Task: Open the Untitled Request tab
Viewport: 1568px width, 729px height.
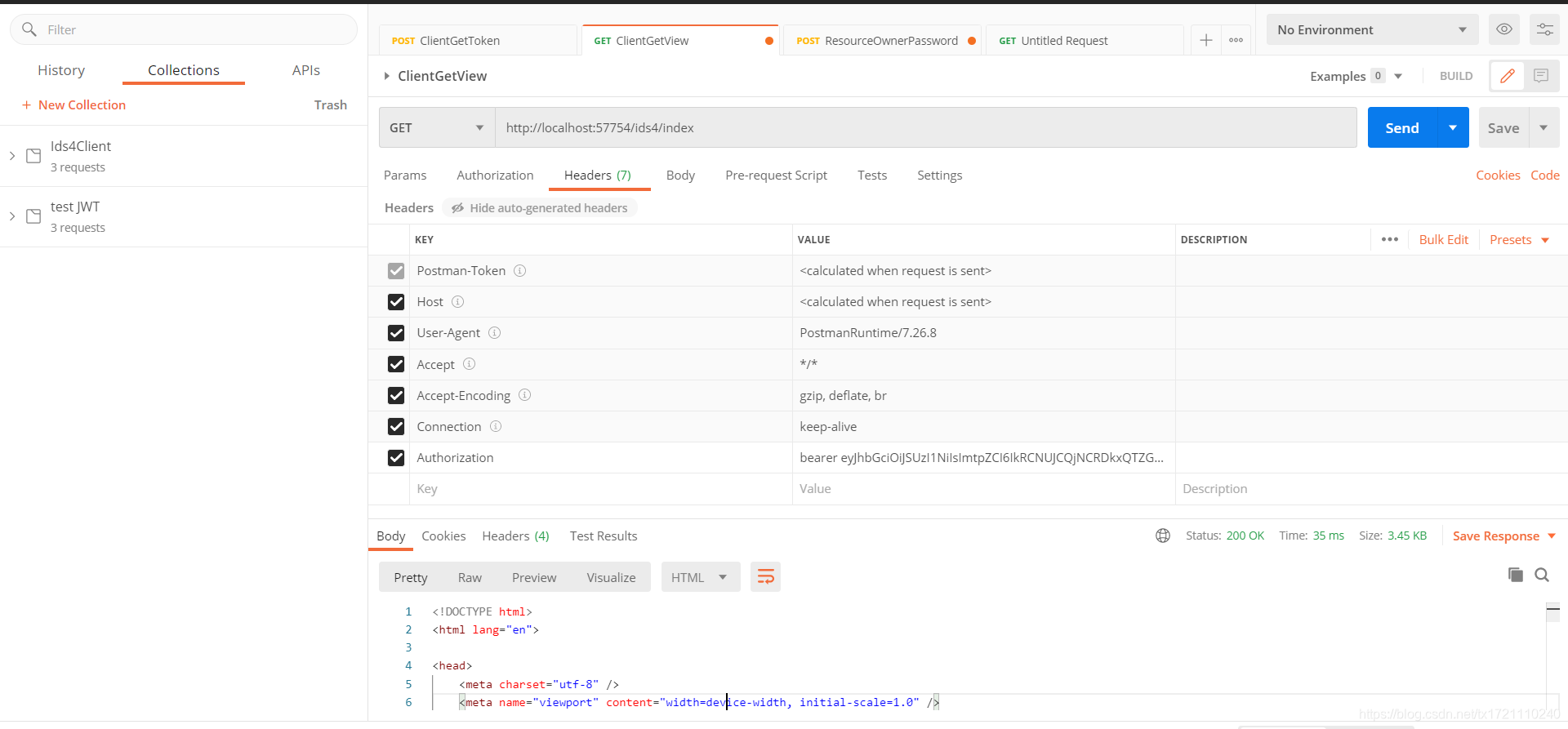Action: 1085,40
